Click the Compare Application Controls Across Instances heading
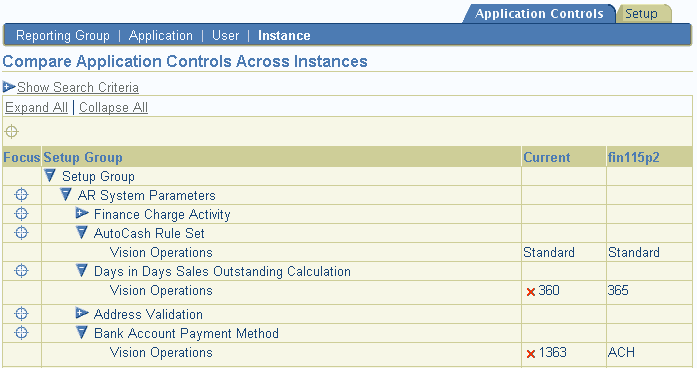Image resolution: width=697 pixels, height=368 pixels. coord(185,61)
